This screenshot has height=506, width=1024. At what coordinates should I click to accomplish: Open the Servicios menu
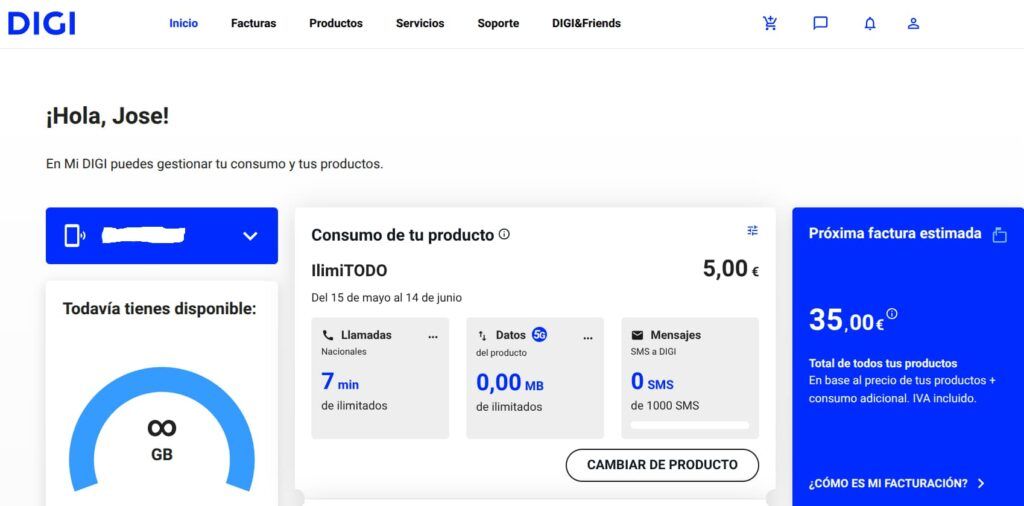(x=420, y=24)
